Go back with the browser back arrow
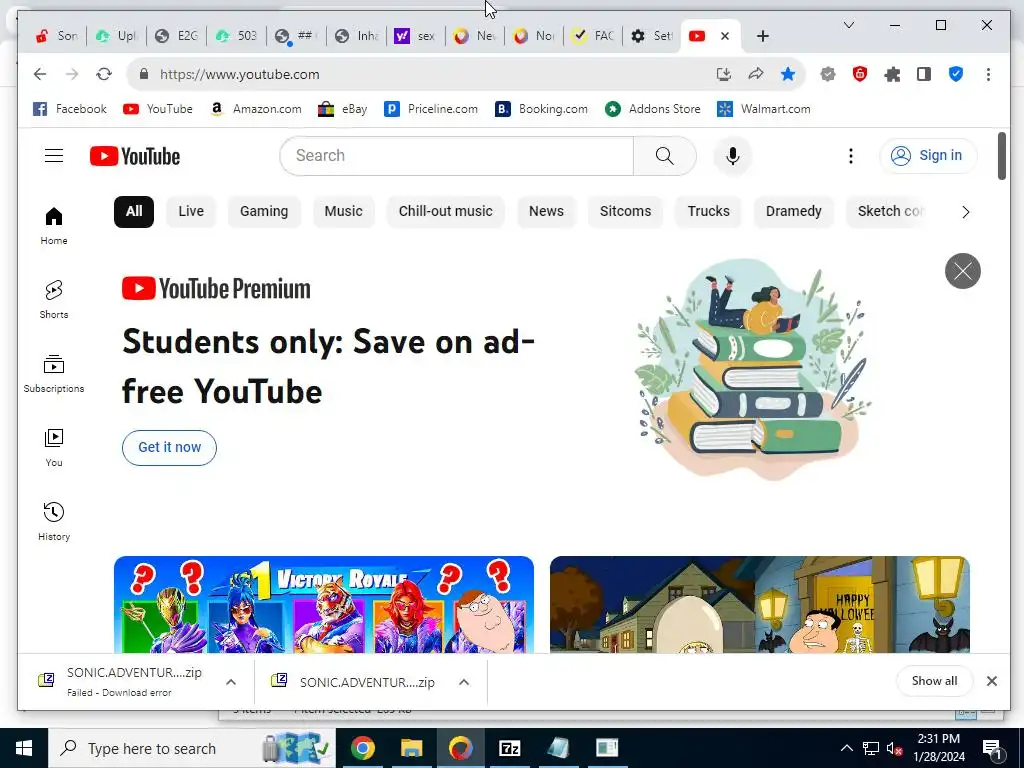 coord(40,74)
